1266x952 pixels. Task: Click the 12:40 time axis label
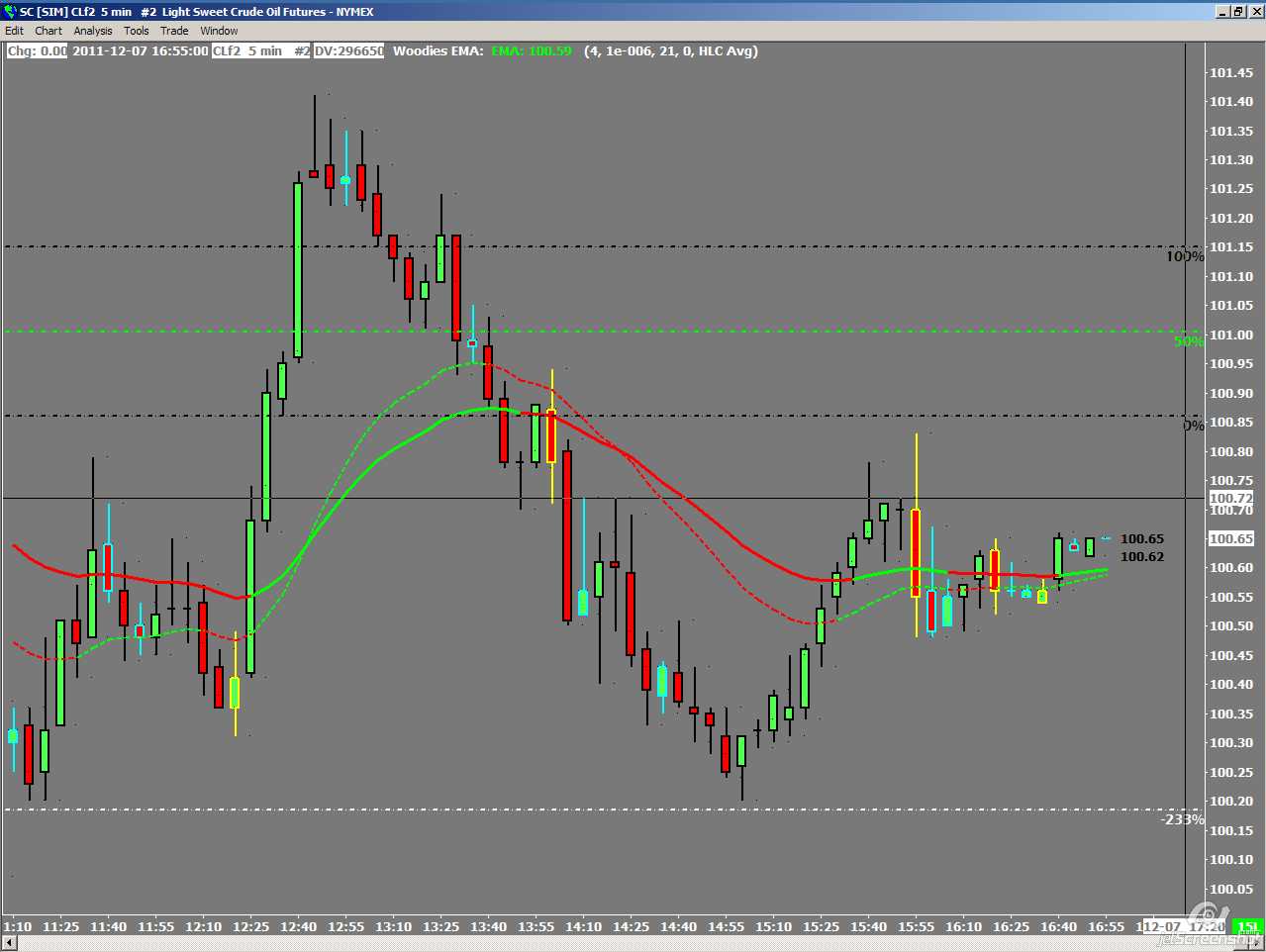(x=298, y=927)
